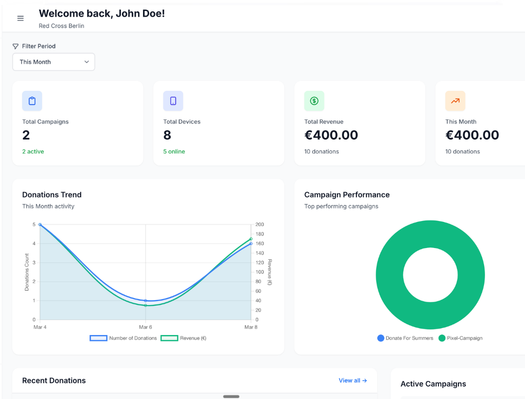Click the Total Devices count 8
The height and width of the screenshot is (399, 525).
(167, 135)
